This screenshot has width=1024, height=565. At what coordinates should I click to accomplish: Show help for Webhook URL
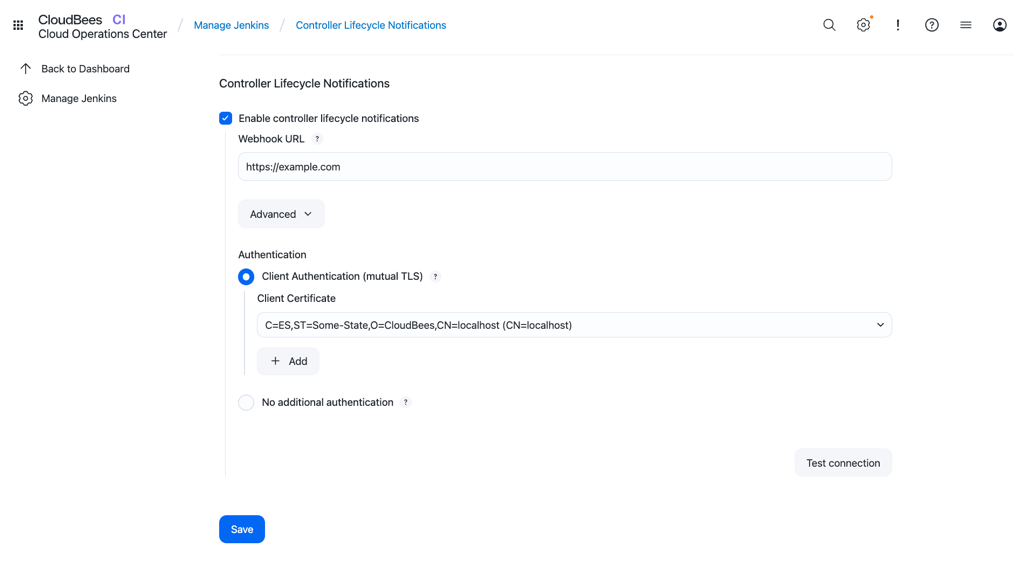[x=317, y=138]
